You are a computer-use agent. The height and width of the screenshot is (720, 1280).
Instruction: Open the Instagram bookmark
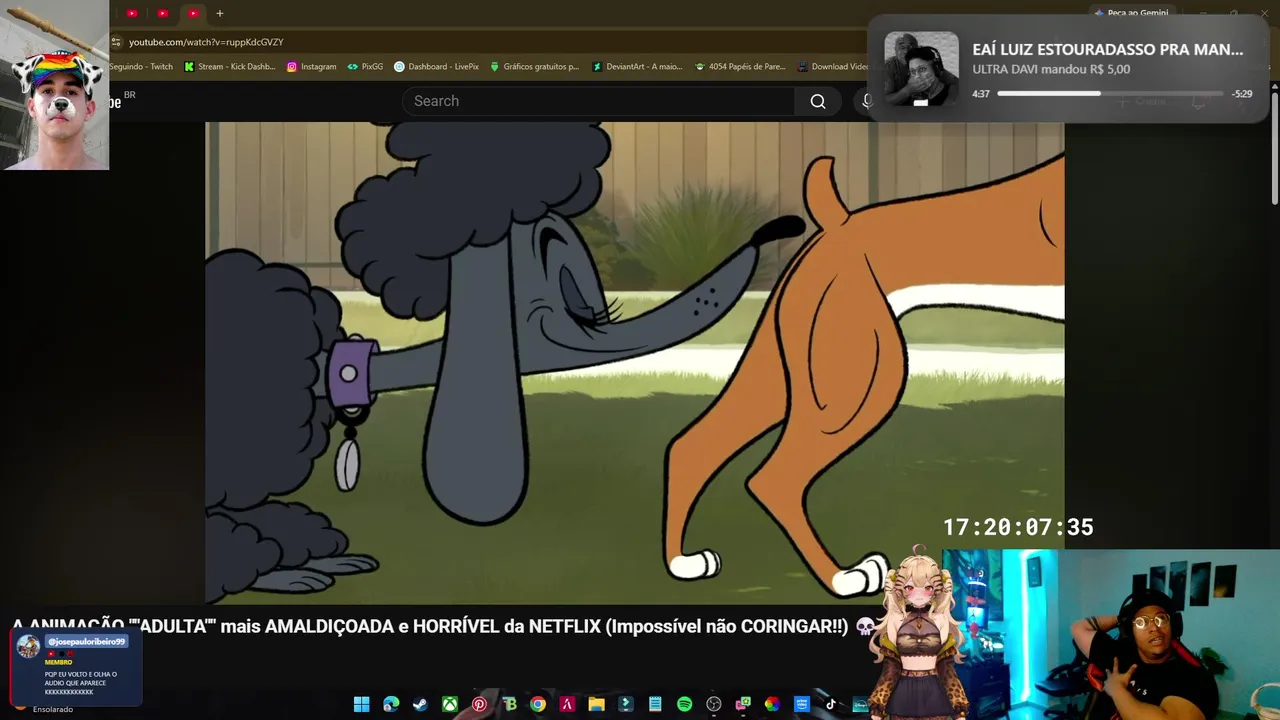click(311, 67)
